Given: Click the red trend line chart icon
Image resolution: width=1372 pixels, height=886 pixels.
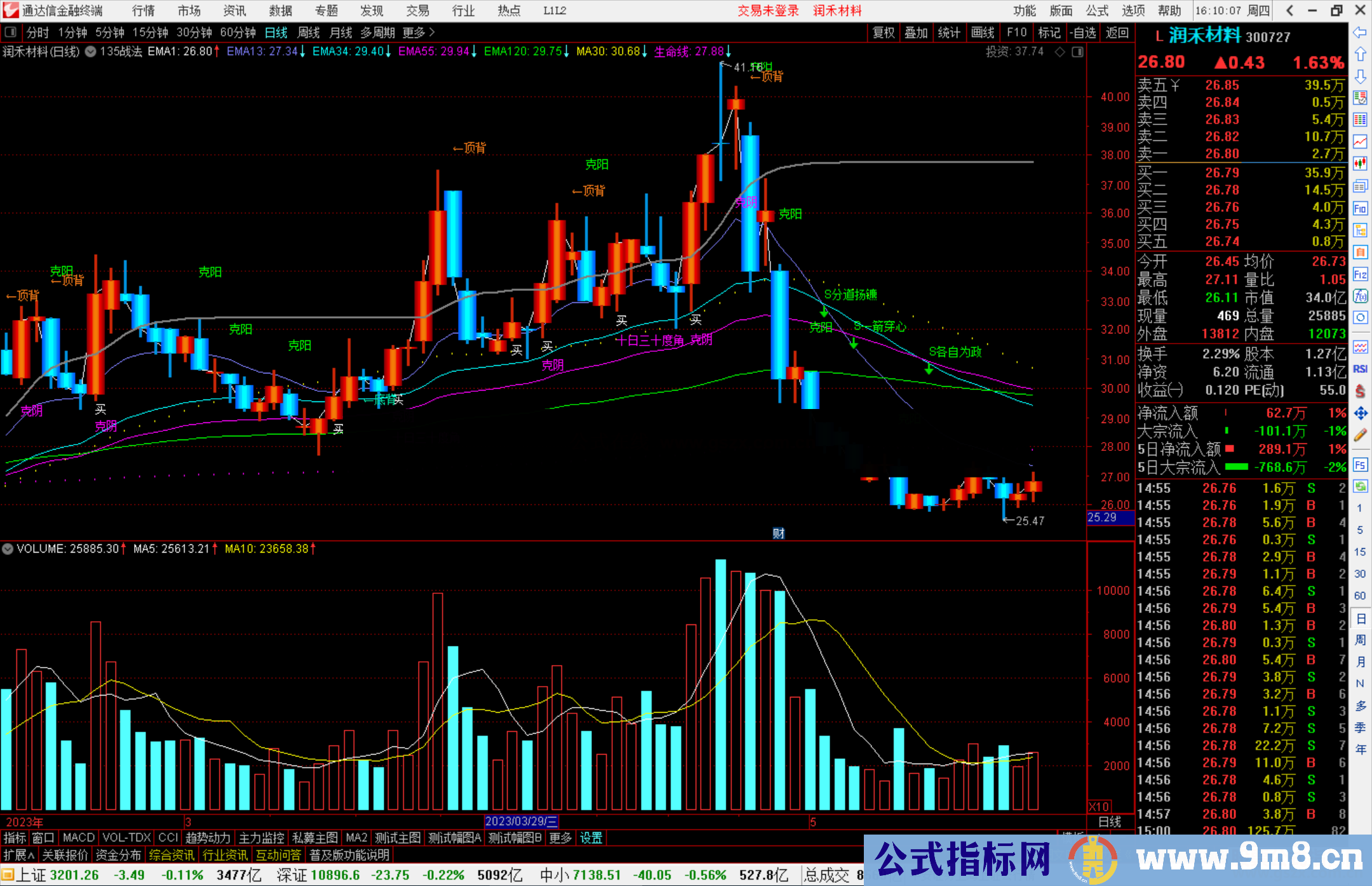Looking at the screenshot, I should (x=1360, y=142).
